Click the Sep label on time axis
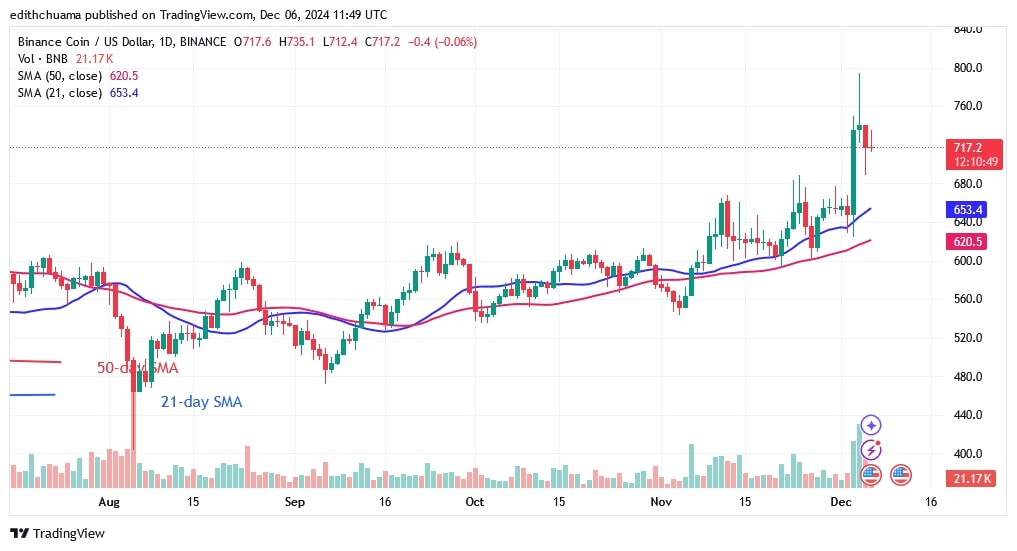Viewport: 1017px width, 551px height. [294, 502]
